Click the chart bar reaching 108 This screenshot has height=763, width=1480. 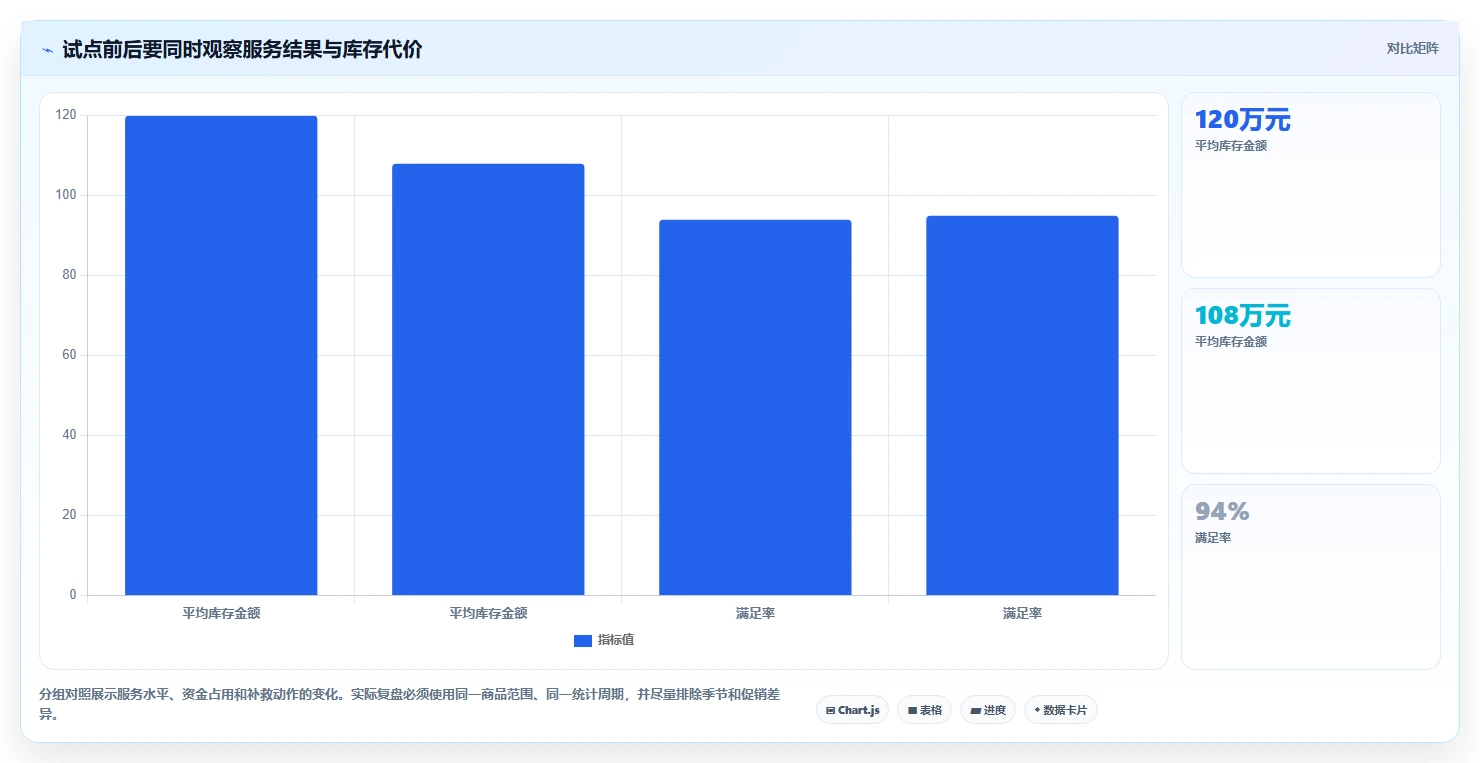pyautogui.click(x=488, y=380)
